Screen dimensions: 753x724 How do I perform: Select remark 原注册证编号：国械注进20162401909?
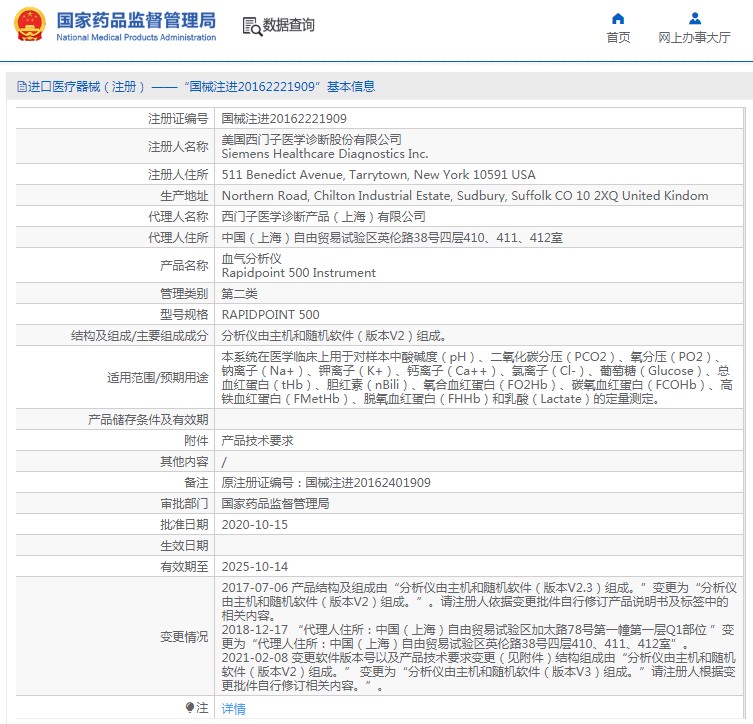pos(326,483)
